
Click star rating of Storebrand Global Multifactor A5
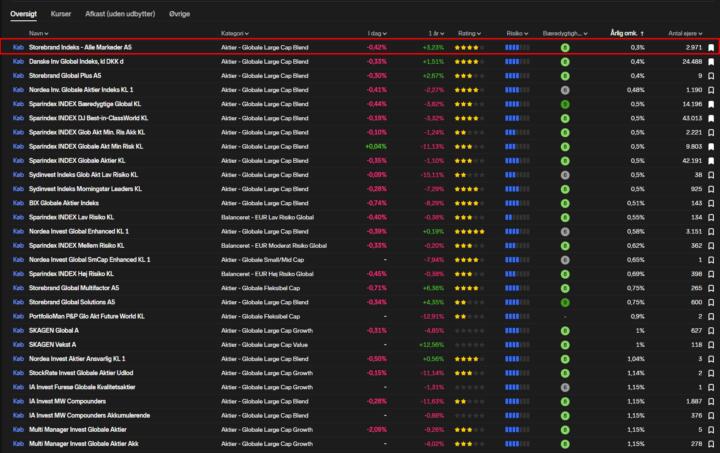pyautogui.click(x=469, y=288)
